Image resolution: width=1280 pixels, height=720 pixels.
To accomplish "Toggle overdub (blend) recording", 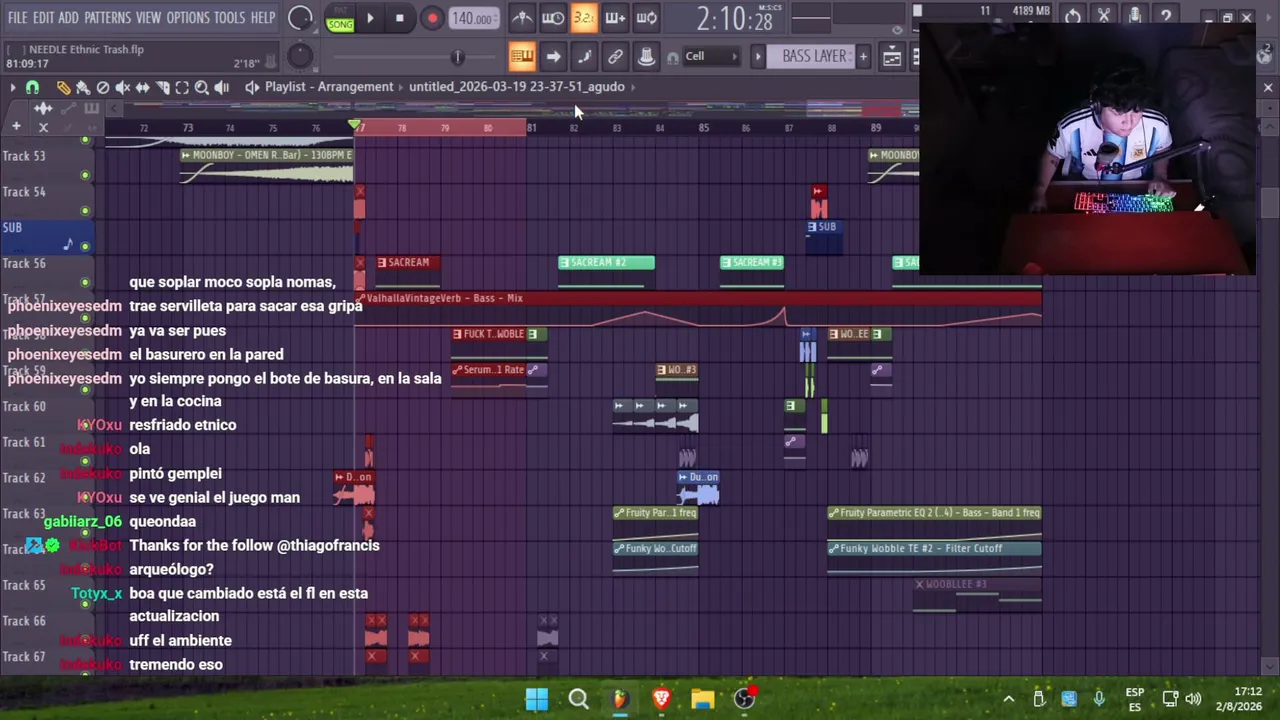I will pos(615,18).
